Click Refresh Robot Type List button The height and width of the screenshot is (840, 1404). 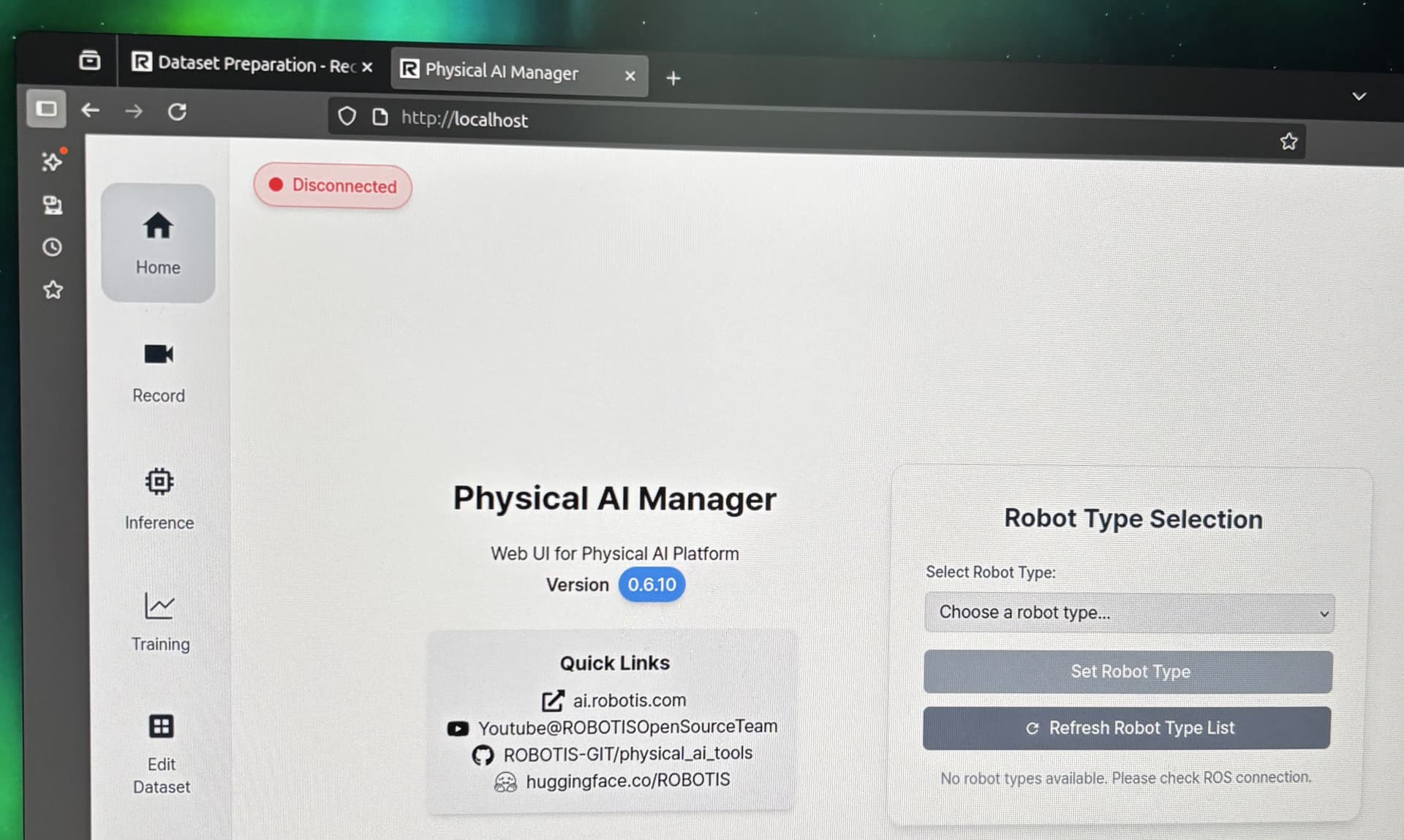pyautogui.click(x=1127, y=727)
